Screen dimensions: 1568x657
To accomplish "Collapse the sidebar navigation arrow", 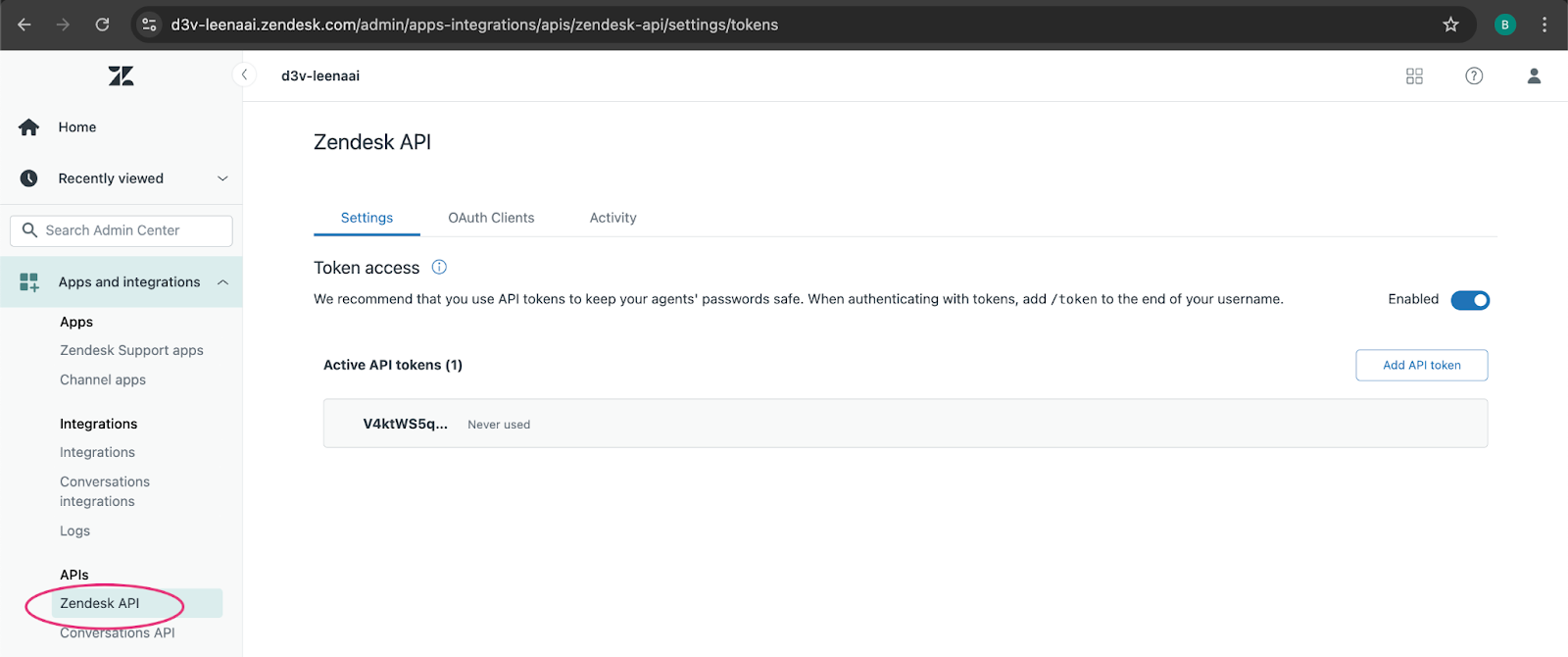I will pos(244,75).
